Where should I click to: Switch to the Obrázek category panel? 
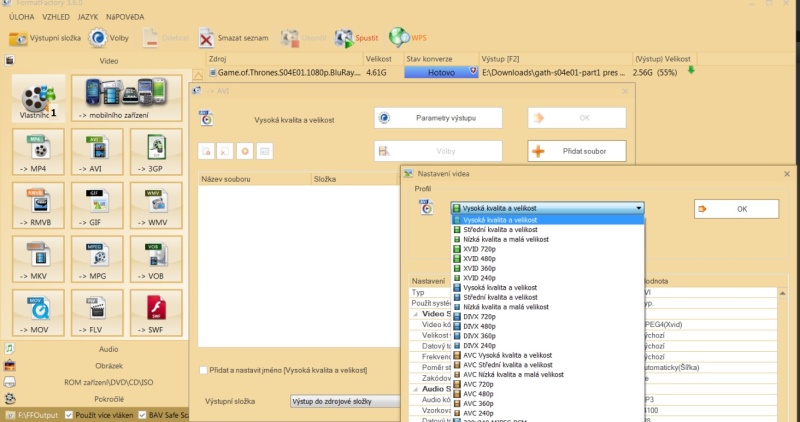108,366
